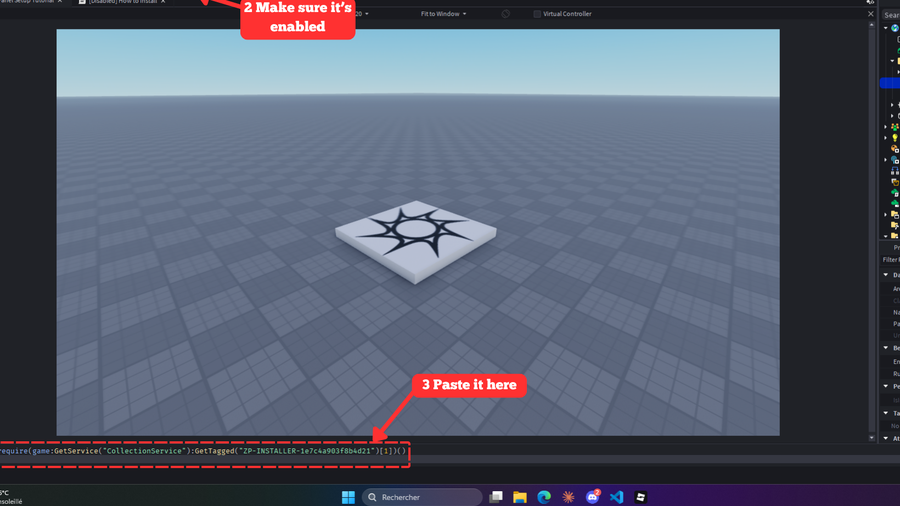Open the Windows Start menu
Image resolution: width=900 pixels, height=506 pixels.
[348, 497]
